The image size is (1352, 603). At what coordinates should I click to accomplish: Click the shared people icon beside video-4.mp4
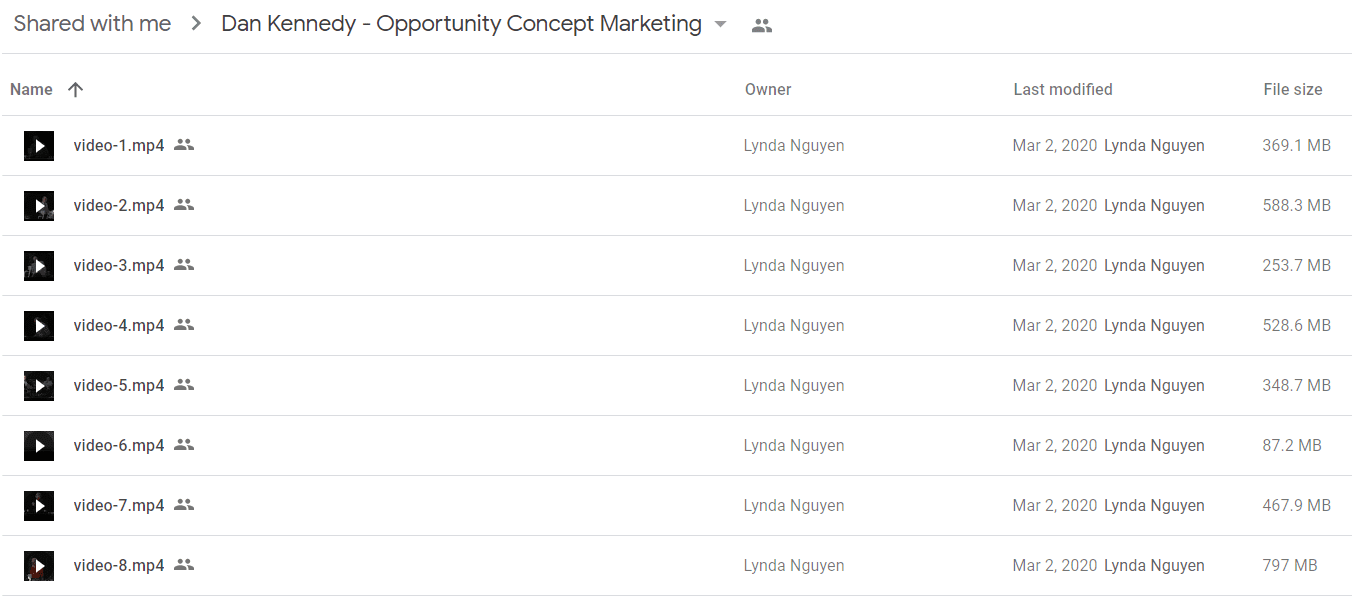coord(184,325)
